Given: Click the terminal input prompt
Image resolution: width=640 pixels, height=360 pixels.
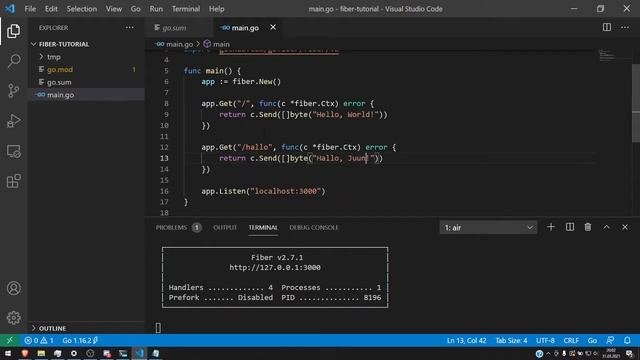Looking at the screenshot, I should (x=158, y=328).
